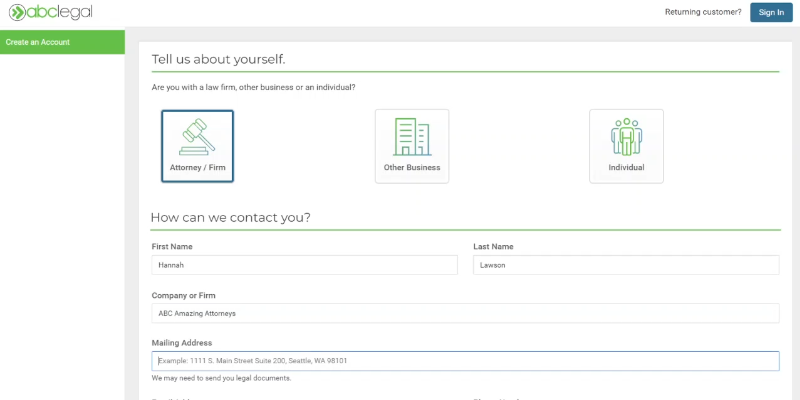800x400 pixels.
Task: Click the Mailing Address input field
Action: [x=465, y=361]
